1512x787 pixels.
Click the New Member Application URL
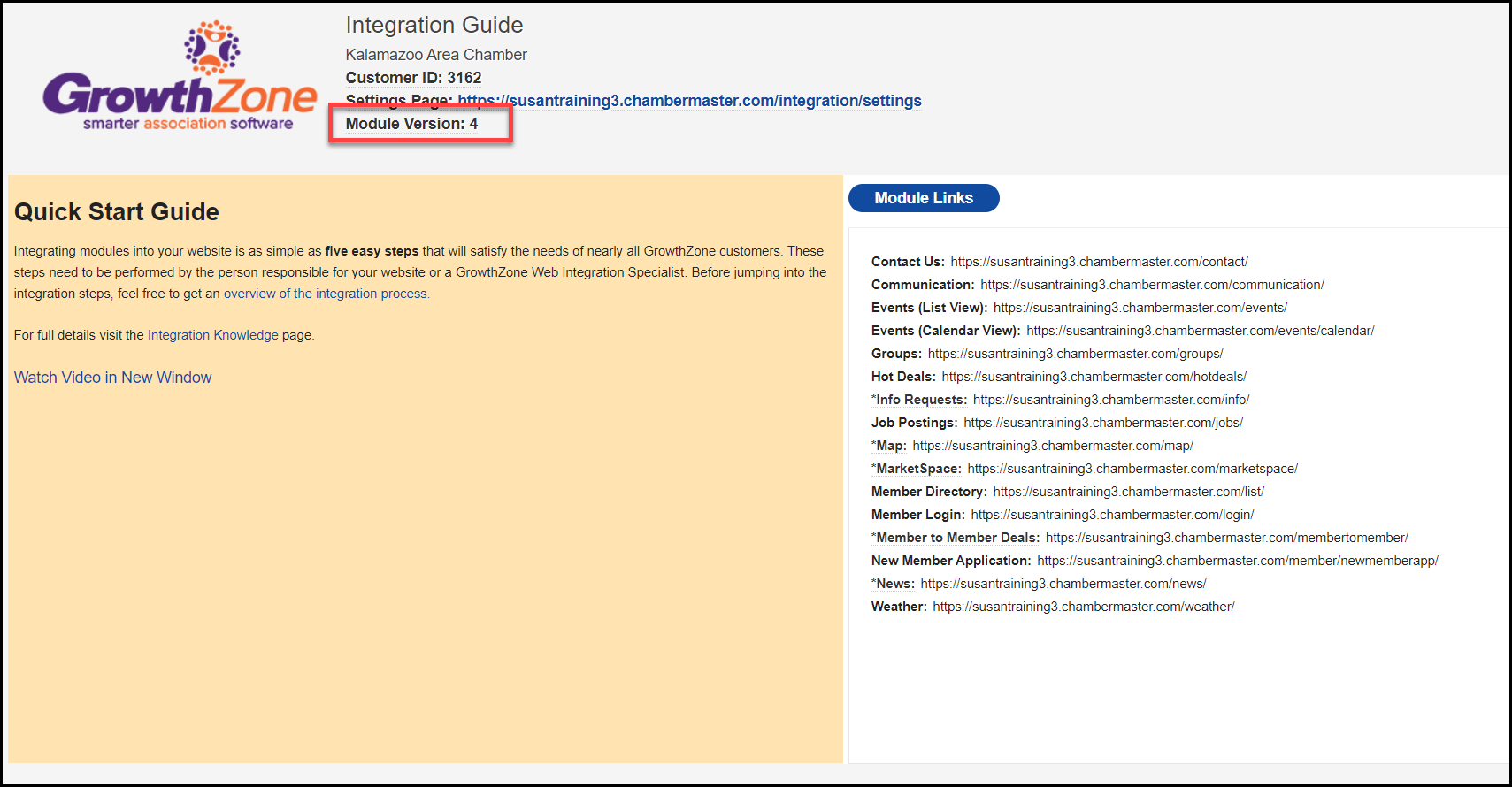pyautogui.click(x=1237, y=561)
